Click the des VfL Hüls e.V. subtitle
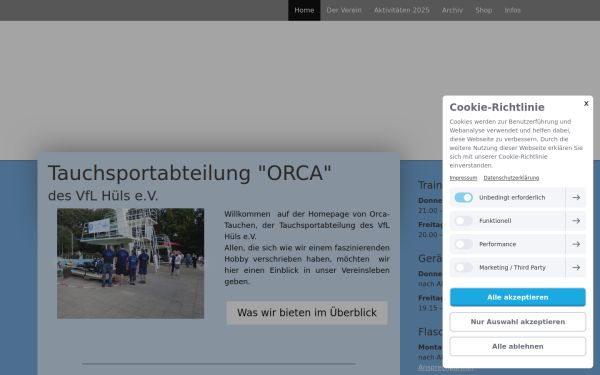 pyautogui.click(x=103, y=196)
